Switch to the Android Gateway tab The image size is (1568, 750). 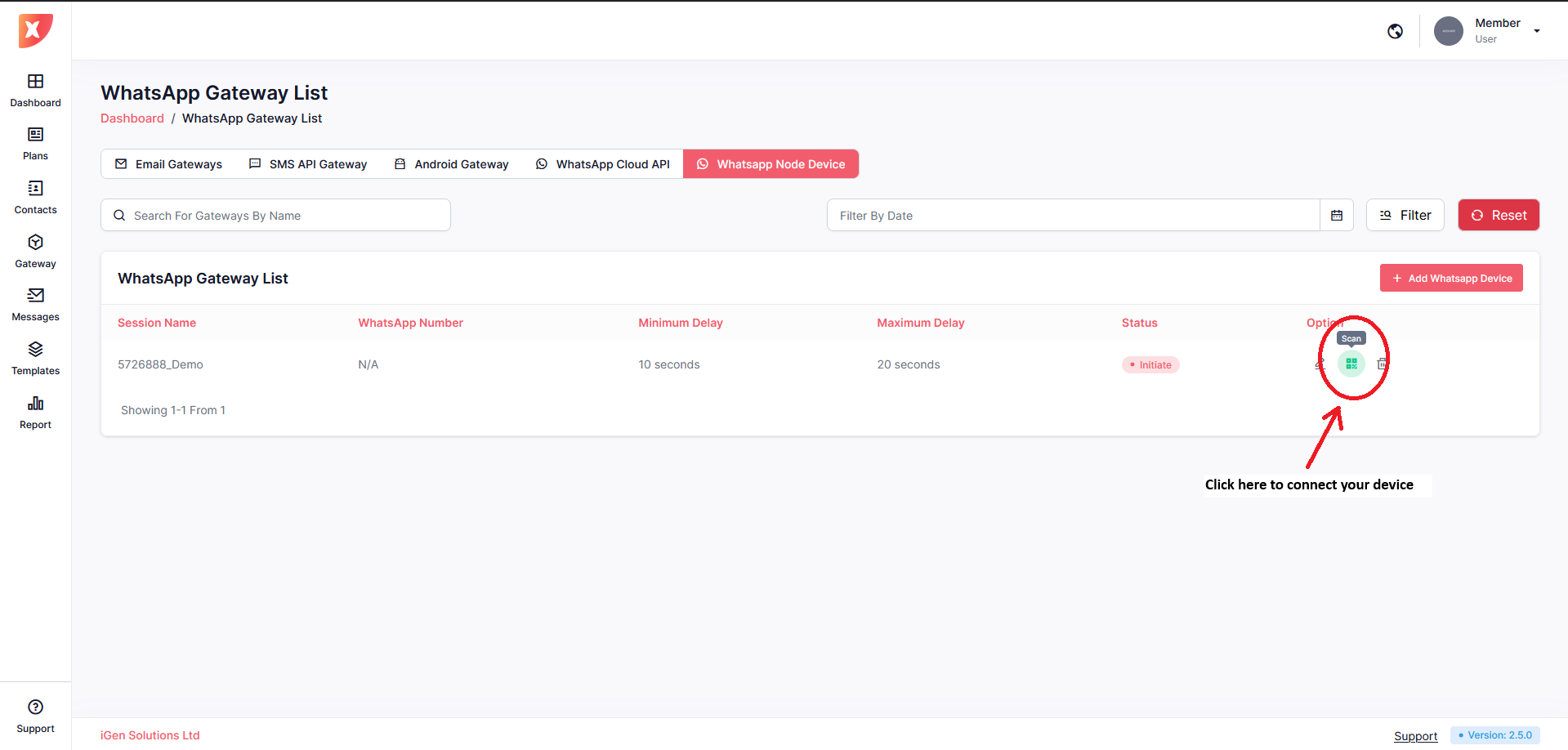pyautogui.click(x=451, y=164)
